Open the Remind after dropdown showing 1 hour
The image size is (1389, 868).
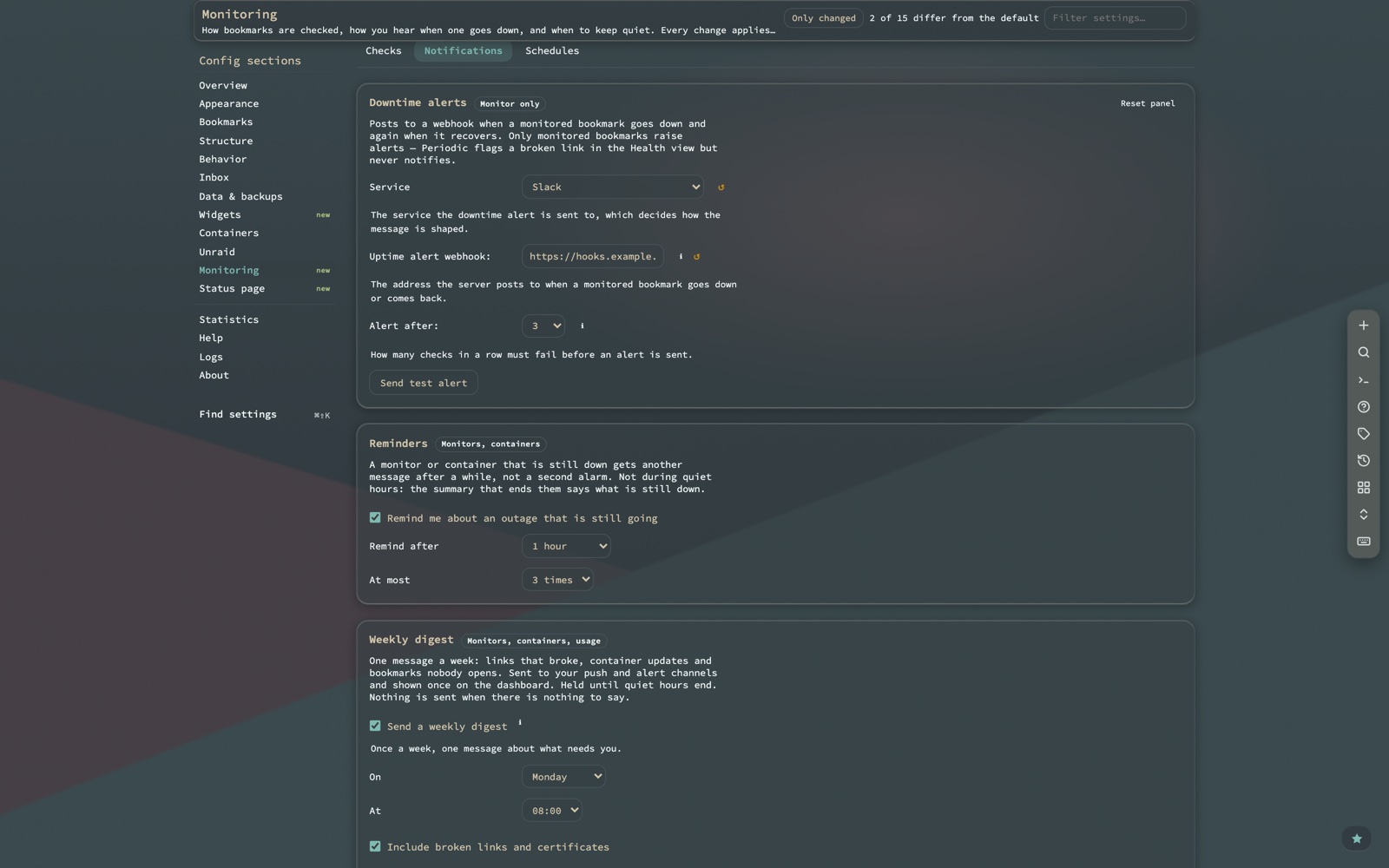[x=566, y=546]
